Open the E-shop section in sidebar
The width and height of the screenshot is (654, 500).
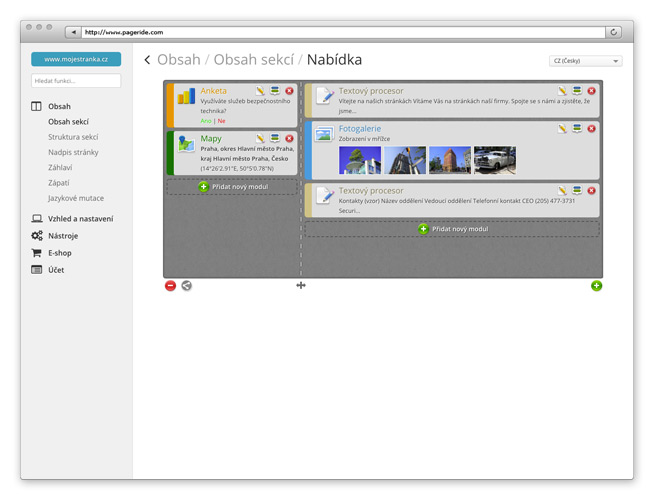60,253
